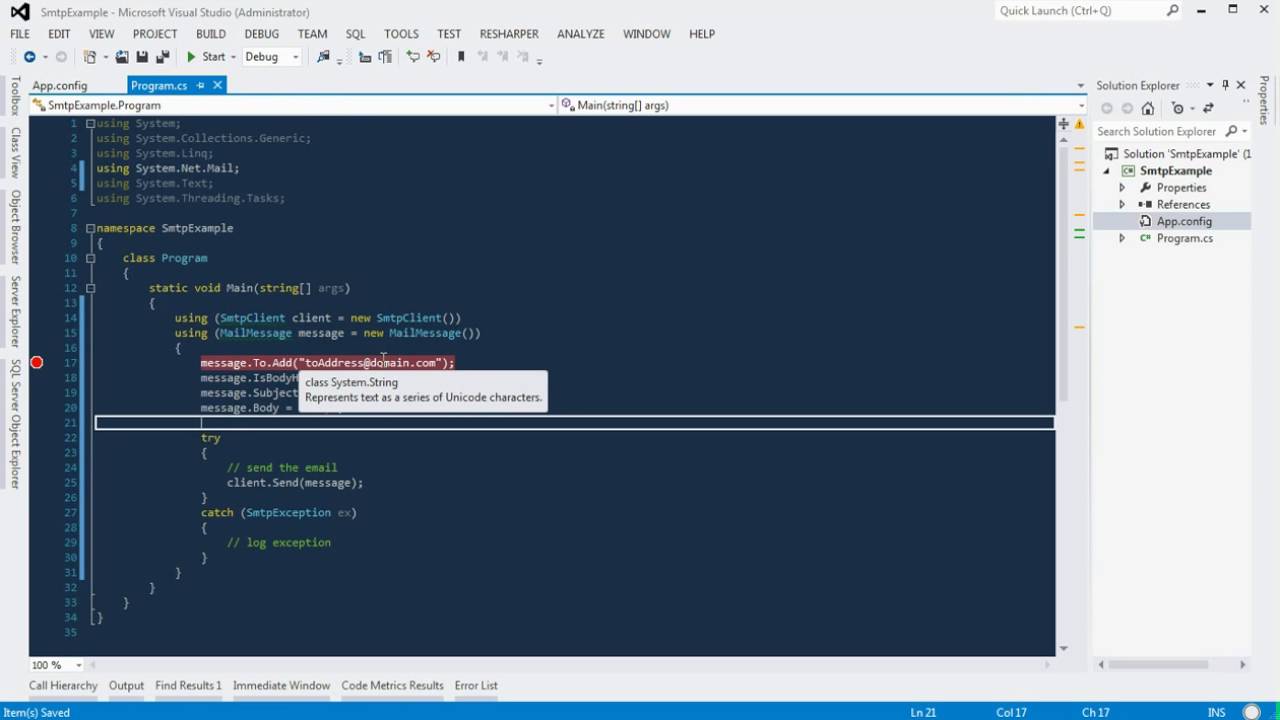Open the Properties side tab at right
This screenshot has width=1280, height=720.
click(1264, 100)
